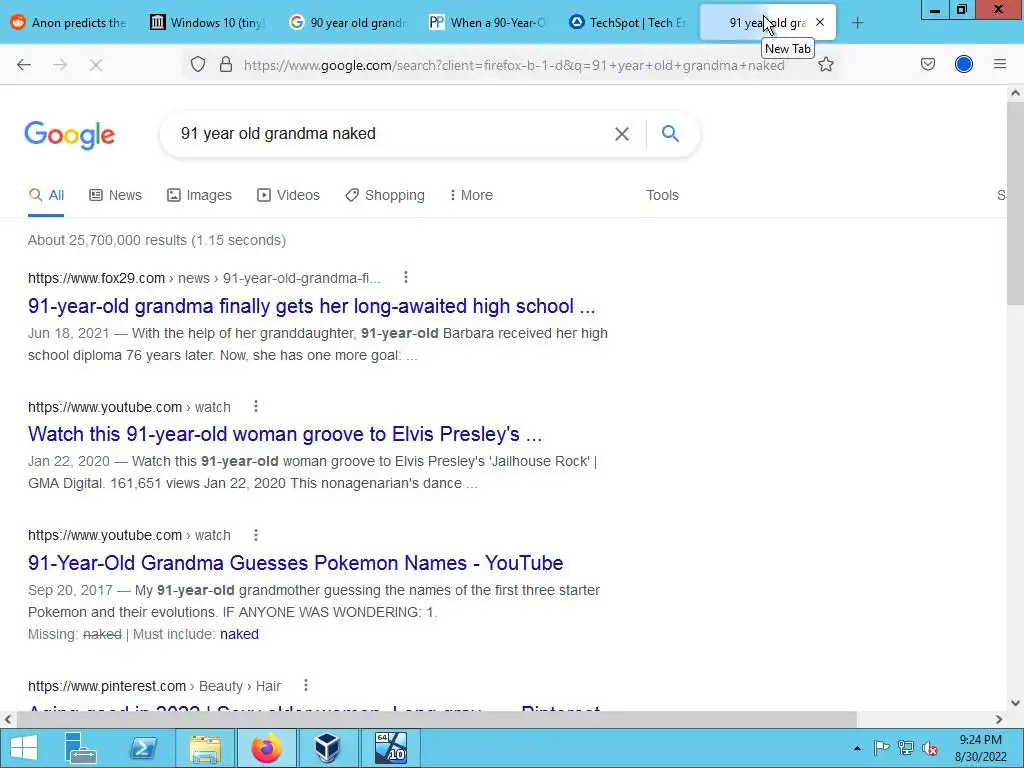This screenshot has width=1024, height=768.
Task: Switch to the When a 90-Year-O tab
Action: tap(488, 23)
